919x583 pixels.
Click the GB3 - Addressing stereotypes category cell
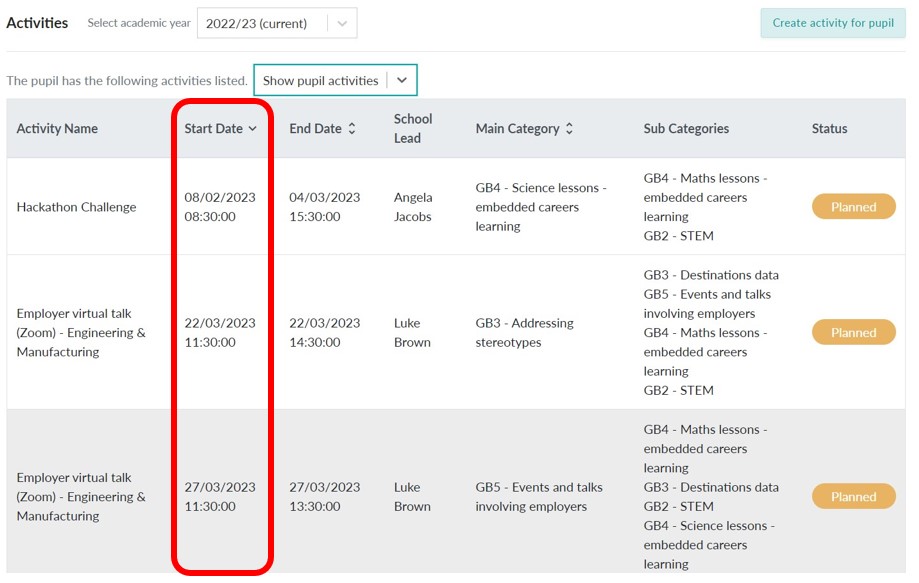click(525, 333)
